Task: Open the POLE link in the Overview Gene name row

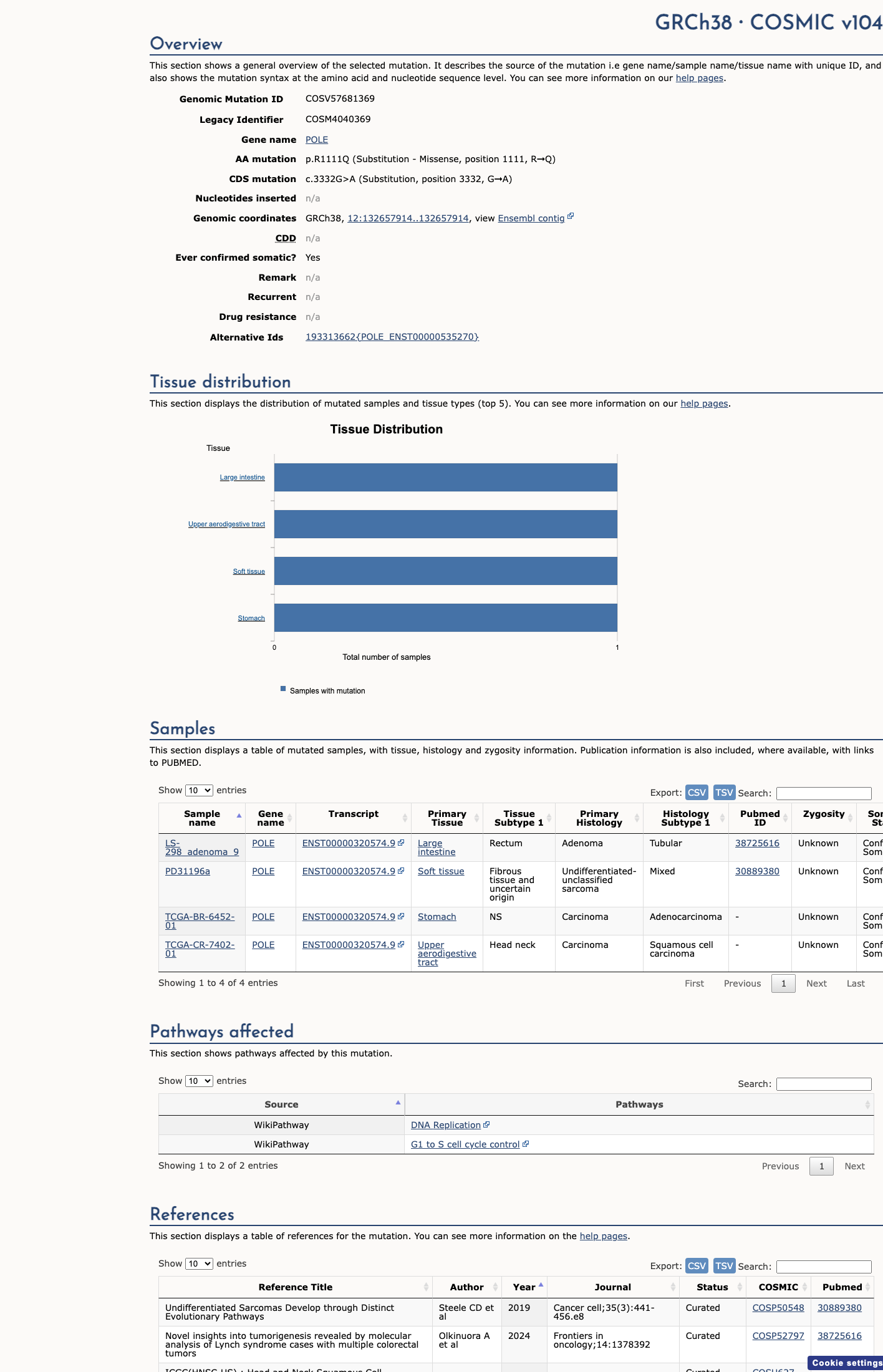Action: click(x=317, y=140)
